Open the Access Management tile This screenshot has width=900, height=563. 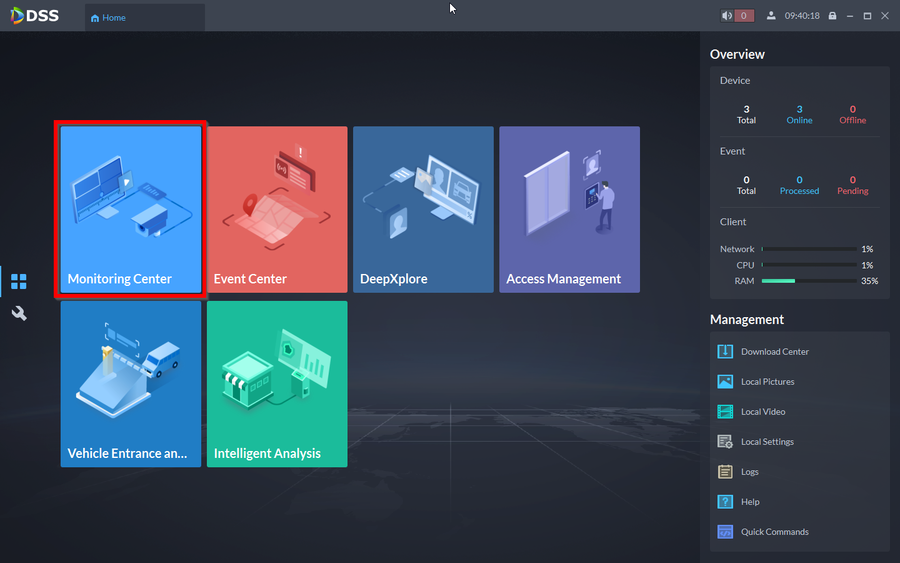pyautogui.click(x=569, y=209)
